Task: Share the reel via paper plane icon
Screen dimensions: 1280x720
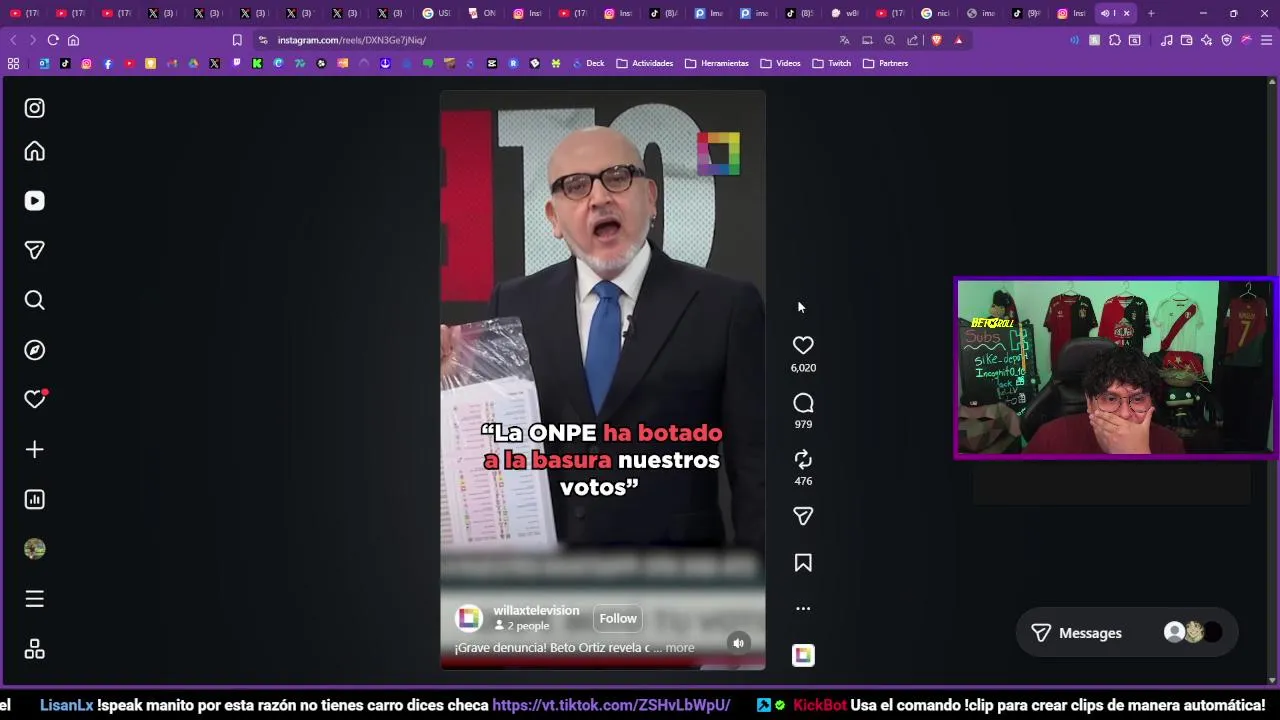Action: click(x=803, y=516)
